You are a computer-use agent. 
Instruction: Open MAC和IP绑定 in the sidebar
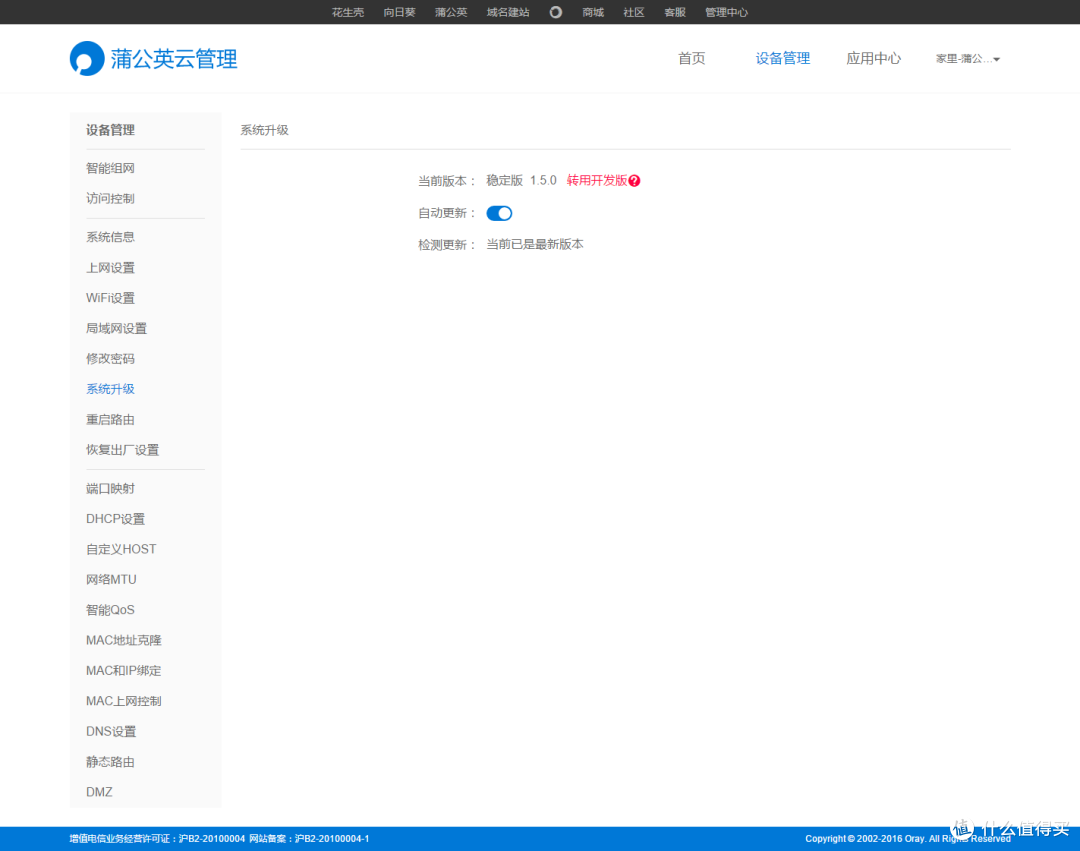coord(123,671)
